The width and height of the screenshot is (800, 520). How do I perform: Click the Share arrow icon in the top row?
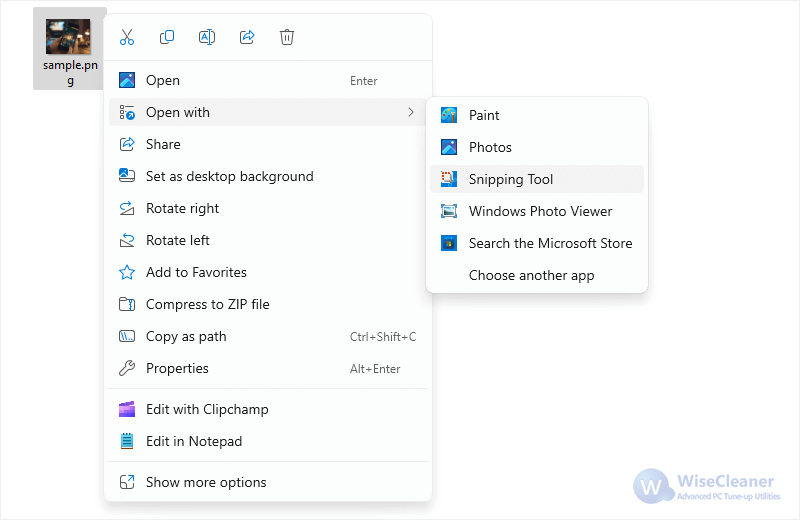click(247, 37)
